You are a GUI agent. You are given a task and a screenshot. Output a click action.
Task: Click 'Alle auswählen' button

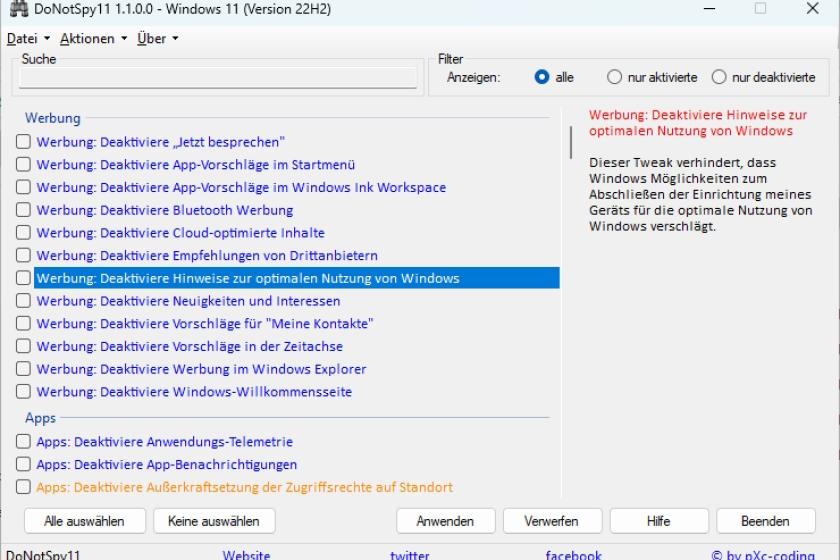pyautogui.click(x=85, y=521)
